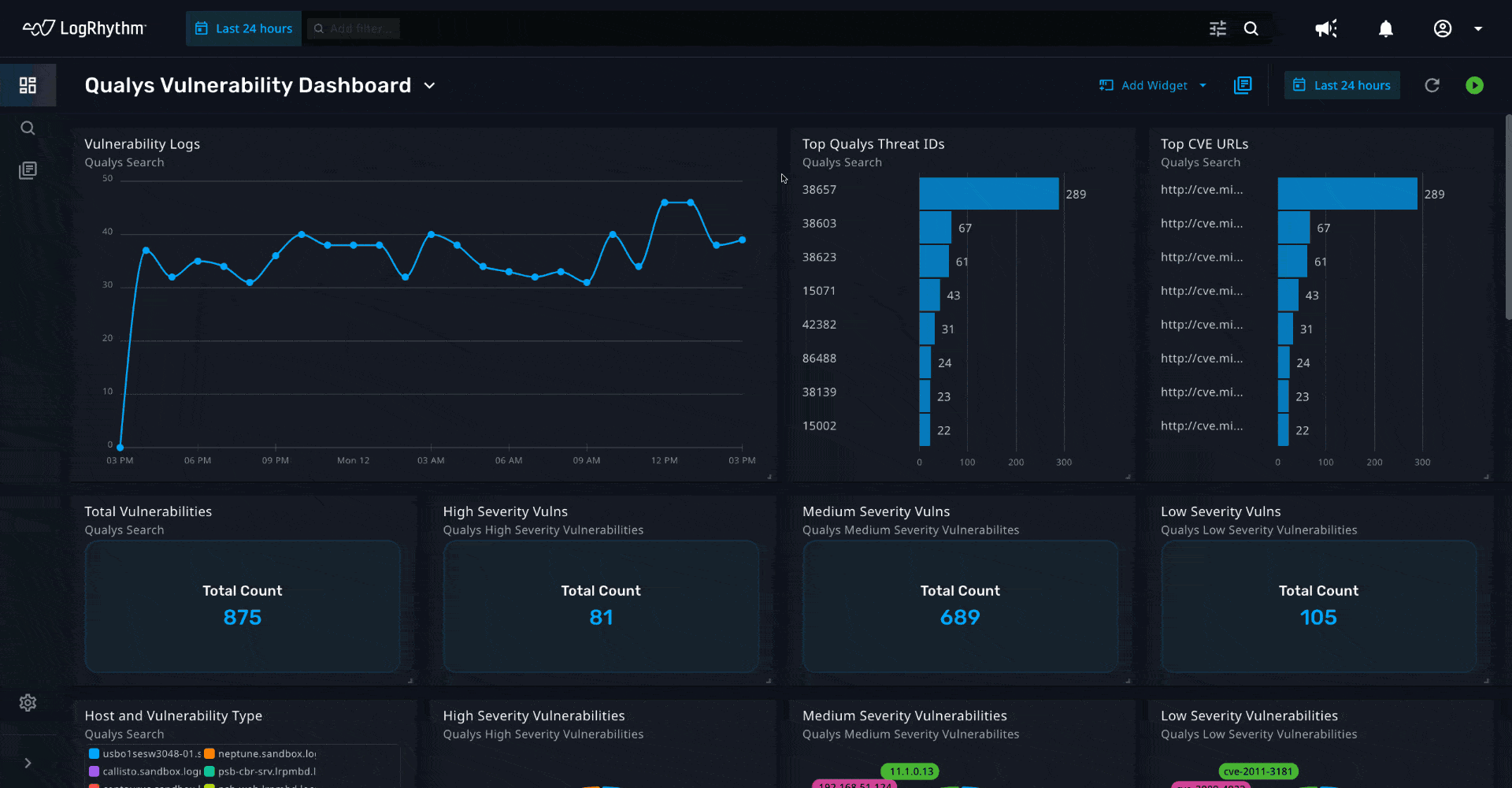
Task: Click the announcements megaphone icon
Action: tap(1326, 28)
